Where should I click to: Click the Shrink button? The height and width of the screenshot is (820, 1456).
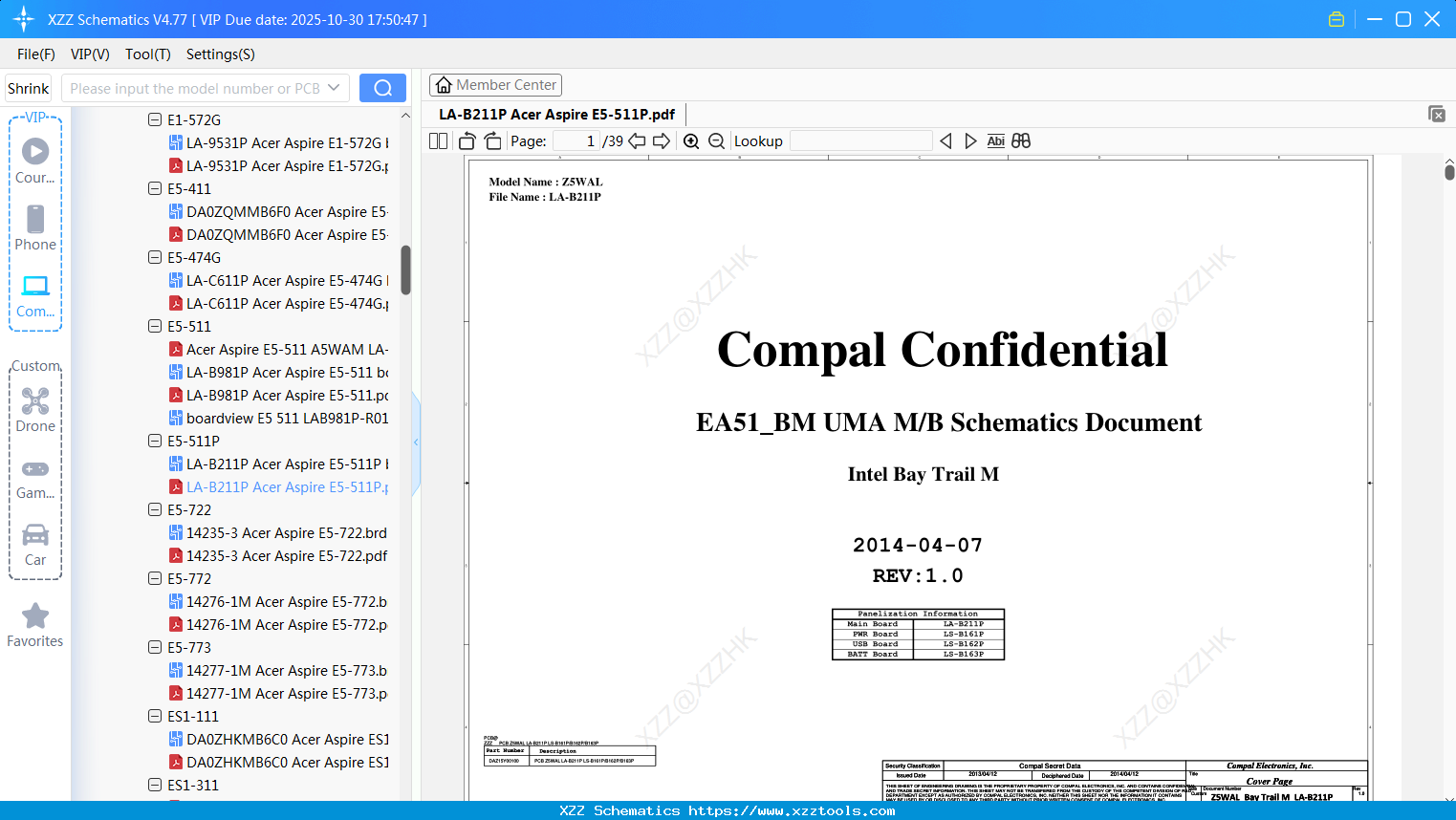coord(29,88)
